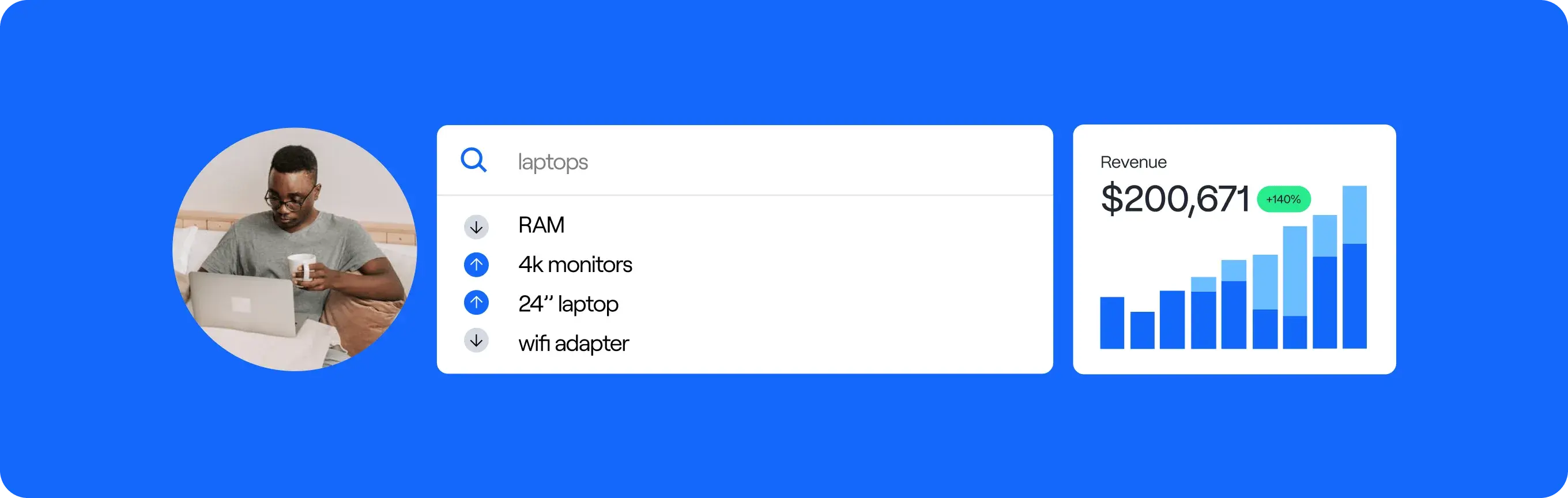Click the tallest rightmost revenue chart bar
1568x498 pixels.
(1354, 267)
